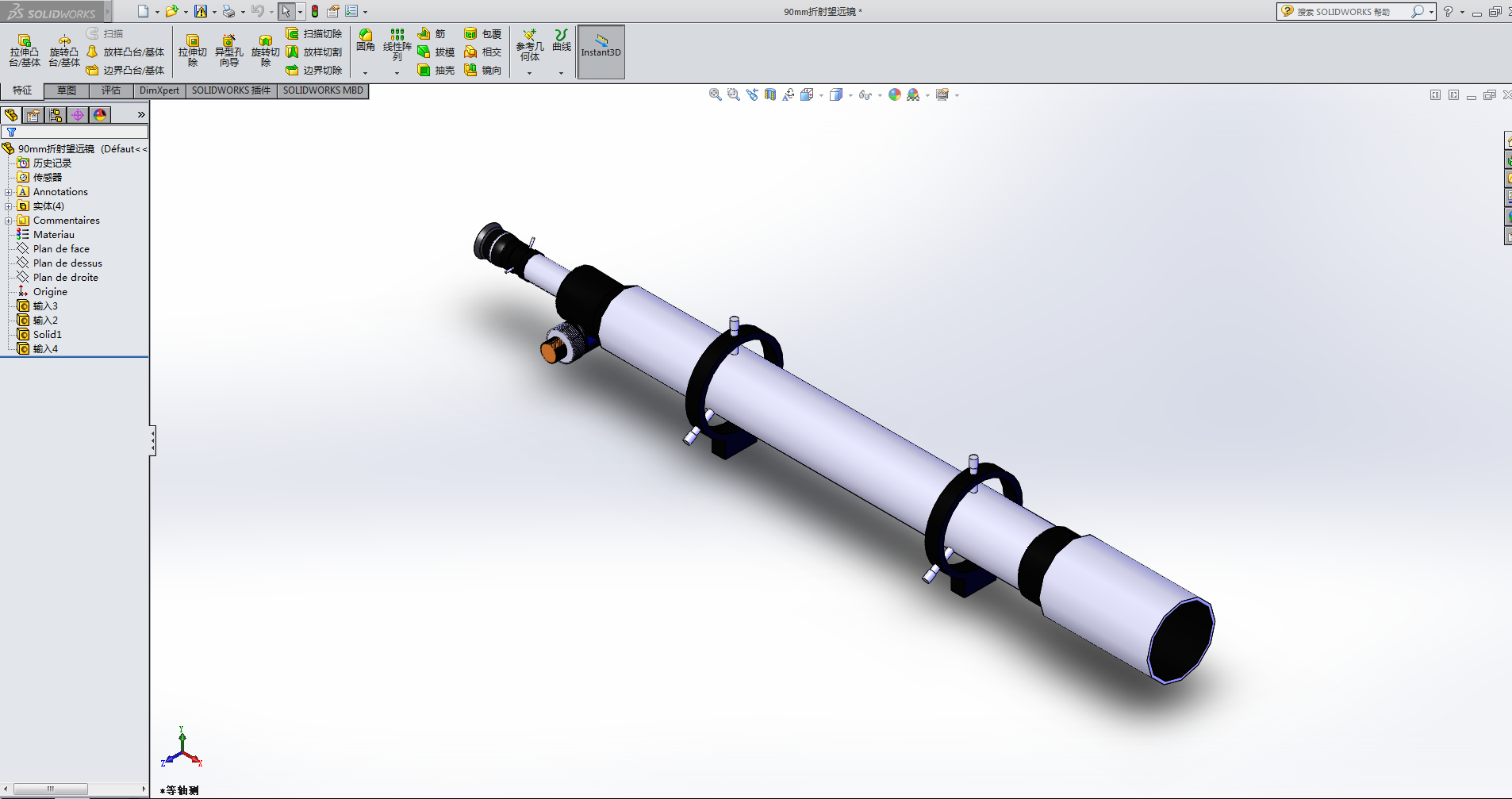Select the Fillet (圆角) tool

pyautogui.click(x=366, y=40)
